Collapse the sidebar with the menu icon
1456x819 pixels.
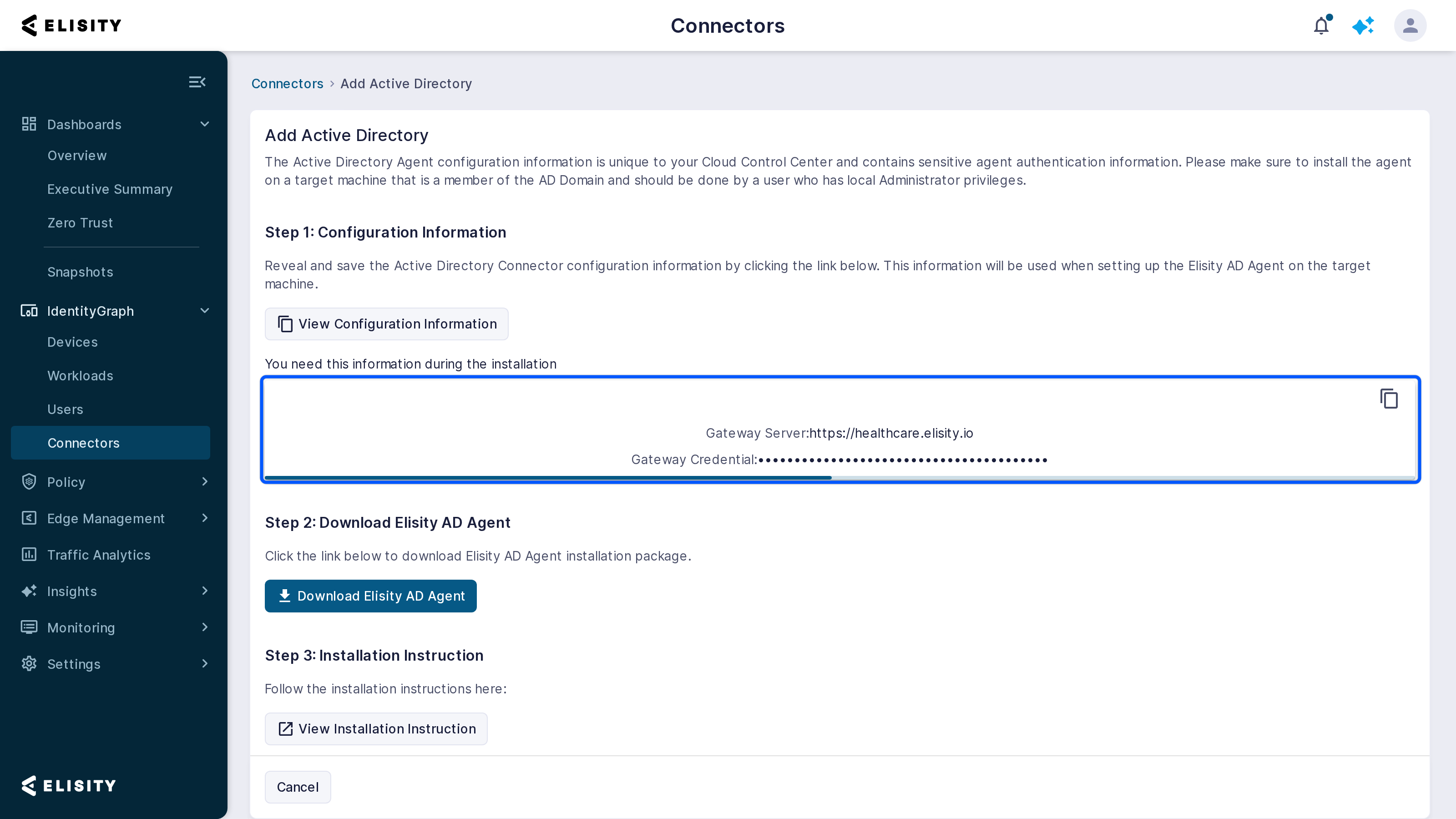pos(197,82)
